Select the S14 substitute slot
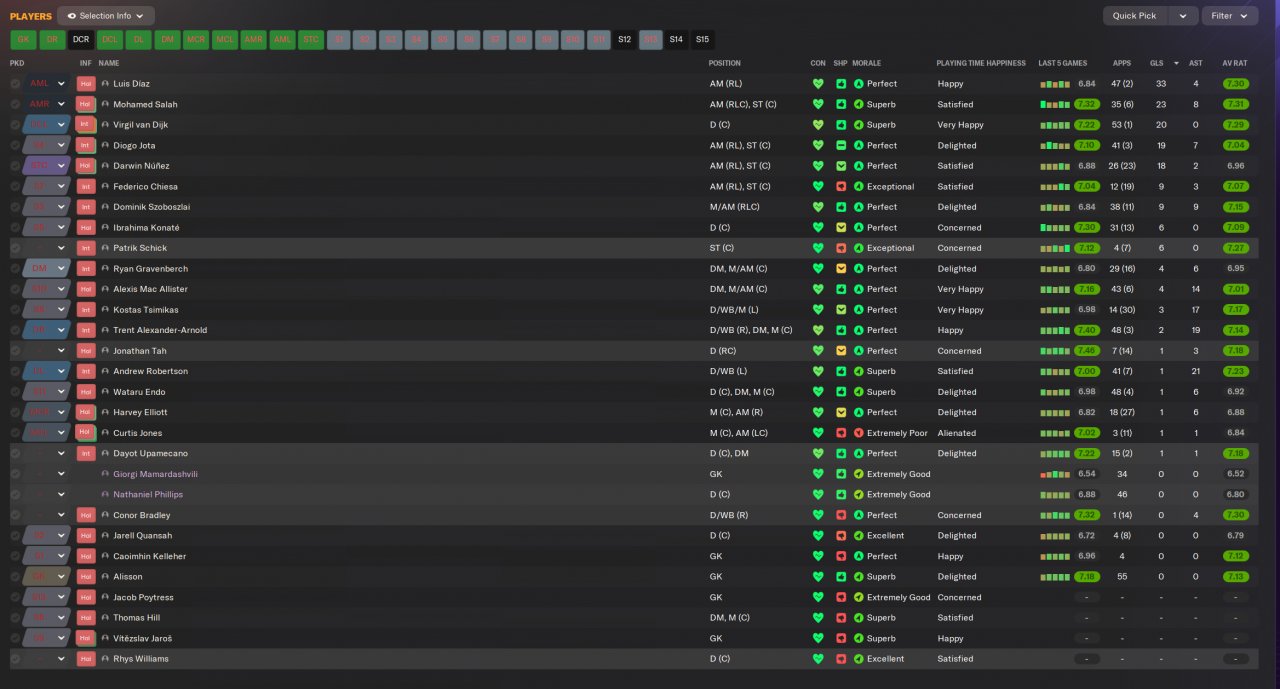Viewport: 1280px width, 689px height. coord(676,40)
